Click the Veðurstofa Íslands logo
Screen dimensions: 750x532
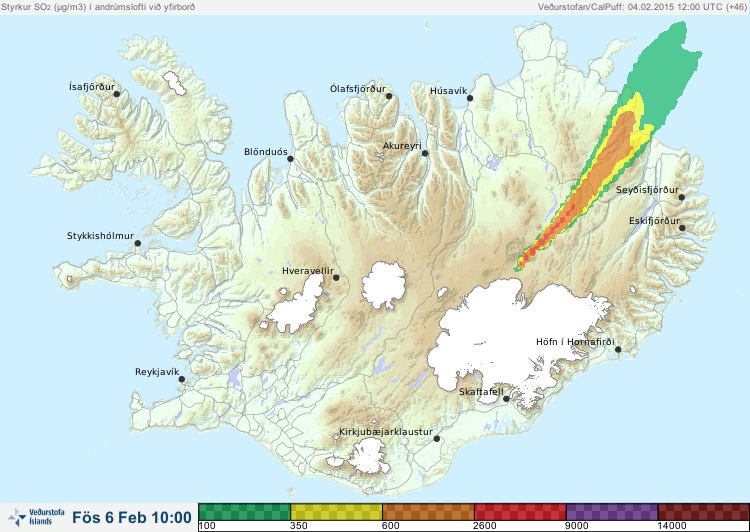(36, 517)
